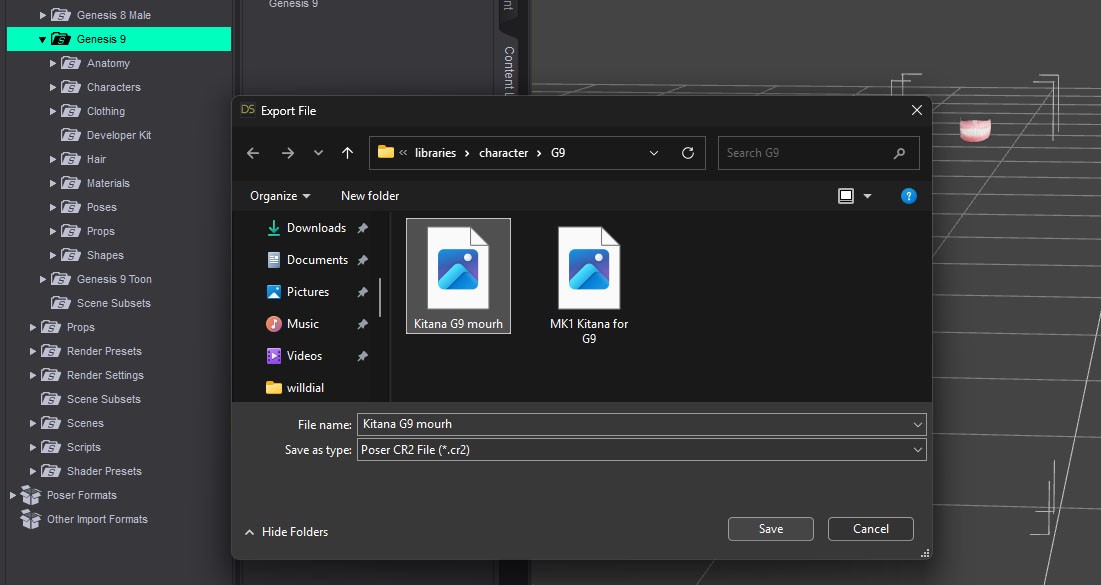This screenshot has width=1101, height=585.
Task: Open view options dropdown arrow
Action: (x=868, y=196)
